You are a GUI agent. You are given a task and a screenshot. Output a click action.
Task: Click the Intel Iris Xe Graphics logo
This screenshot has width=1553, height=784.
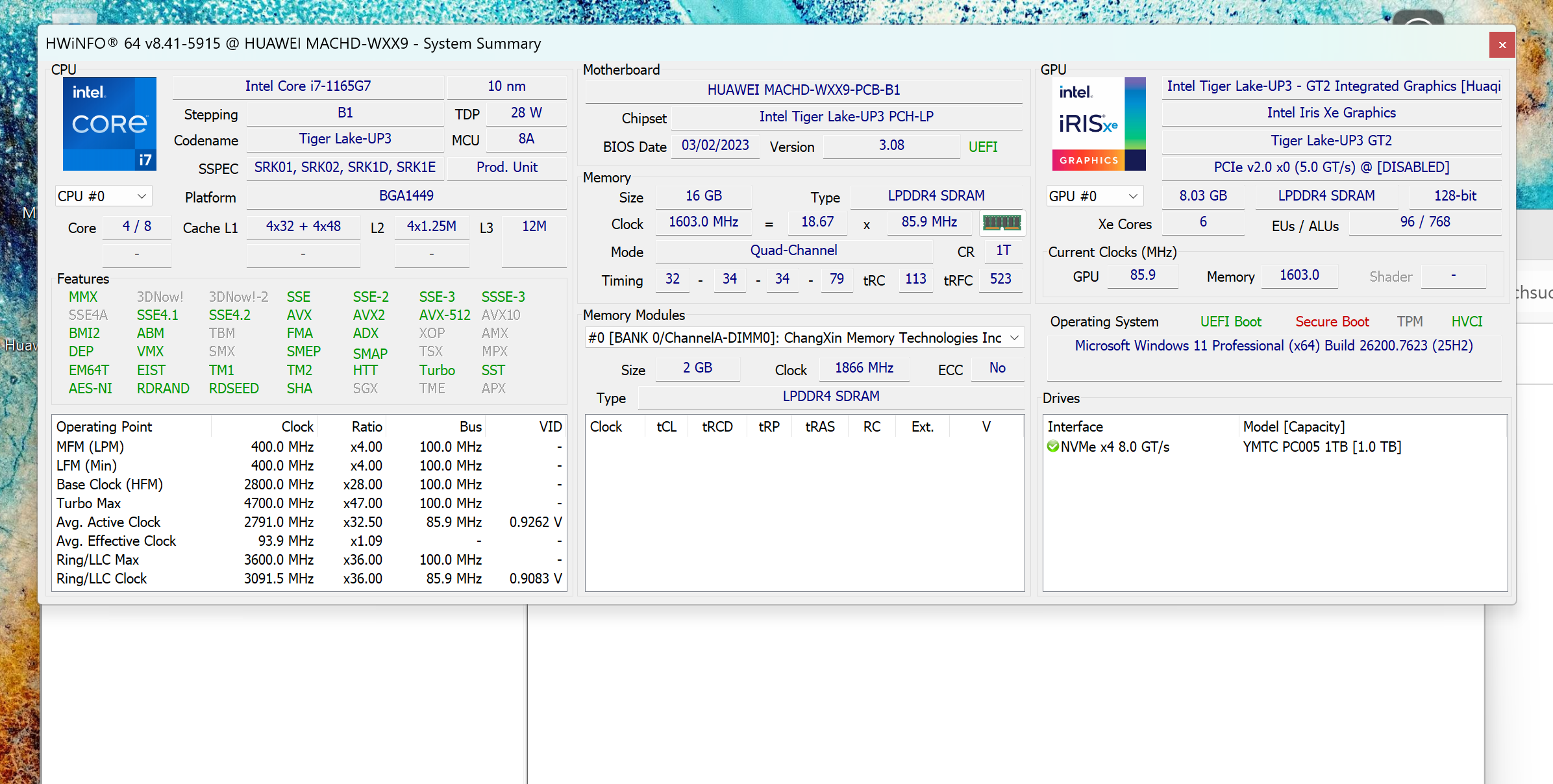point(1099,124)
